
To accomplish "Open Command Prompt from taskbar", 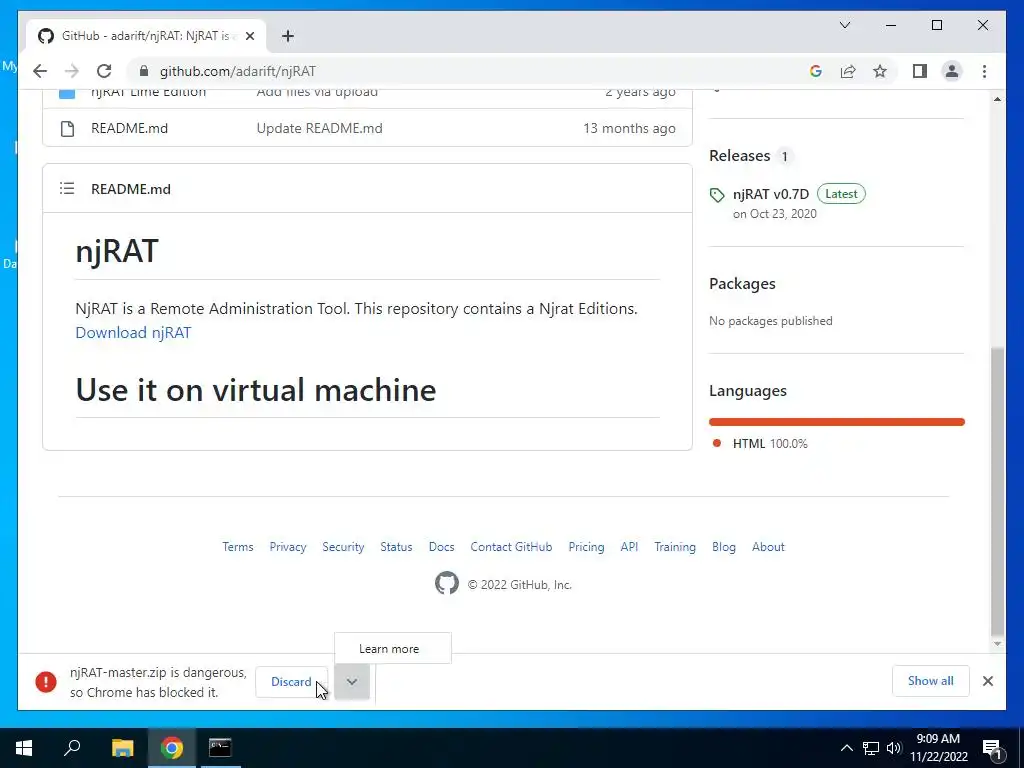I will click(220, 748).
